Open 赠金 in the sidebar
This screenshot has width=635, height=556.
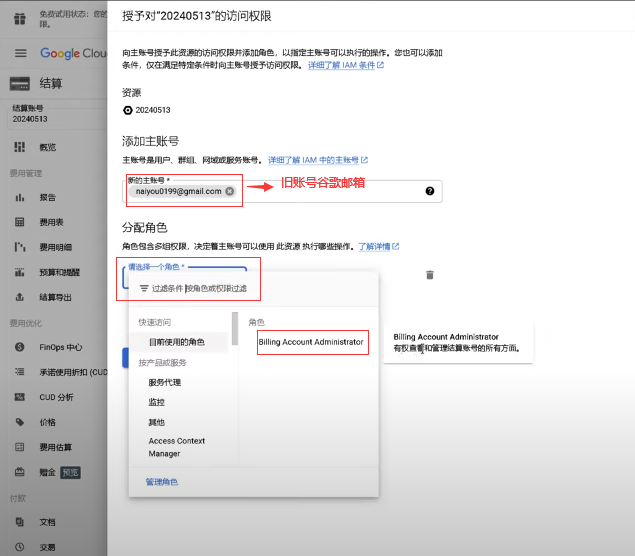click(47, 473)
